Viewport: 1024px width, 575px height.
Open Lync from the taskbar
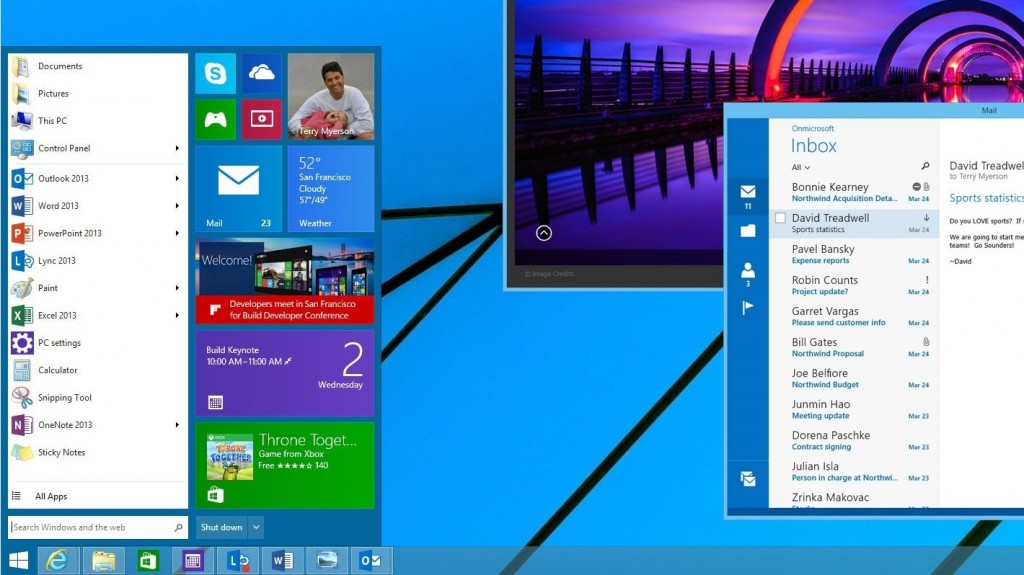coord(237,561)
